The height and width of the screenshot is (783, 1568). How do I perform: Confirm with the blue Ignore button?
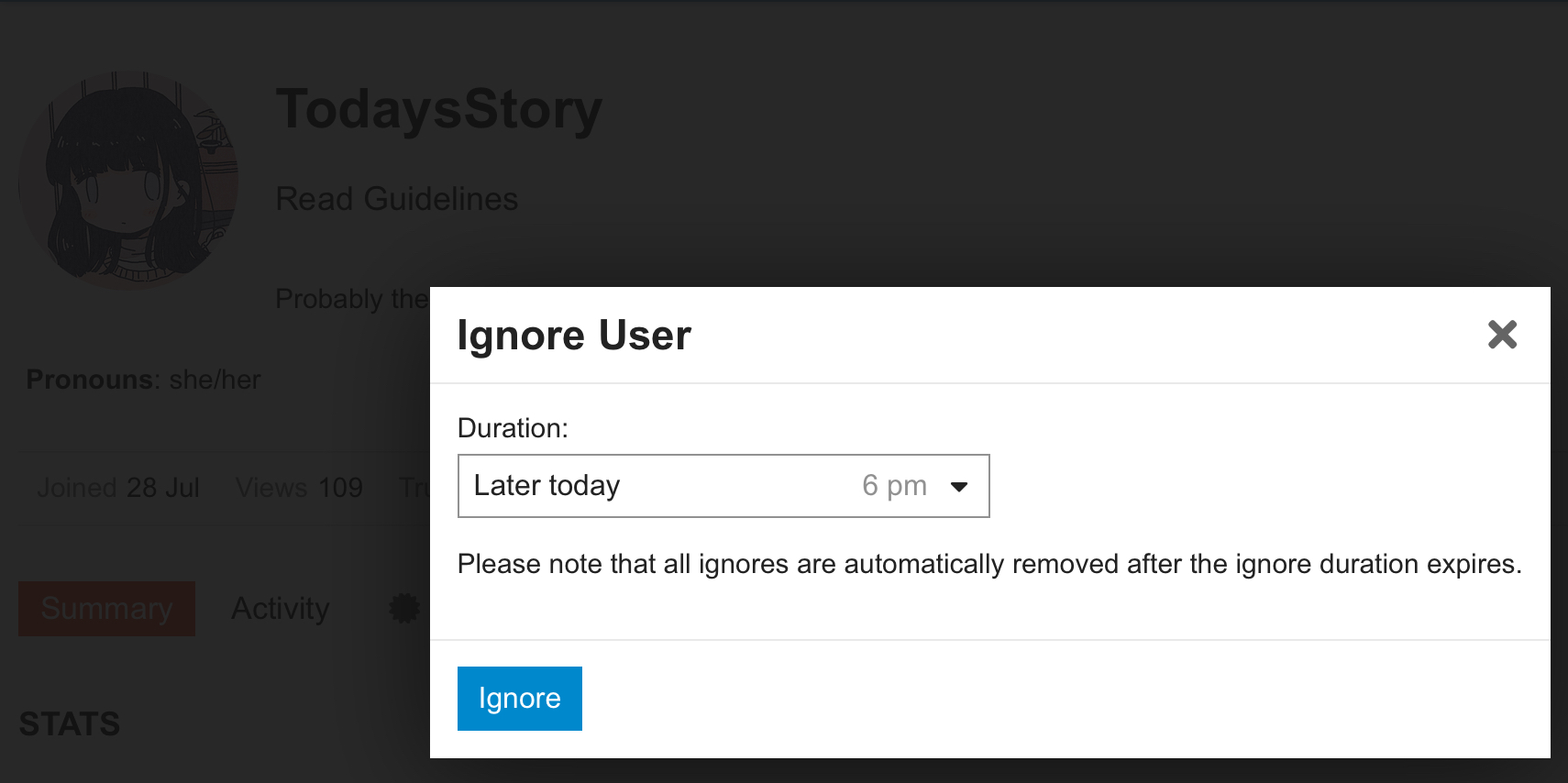pos(520,699)
